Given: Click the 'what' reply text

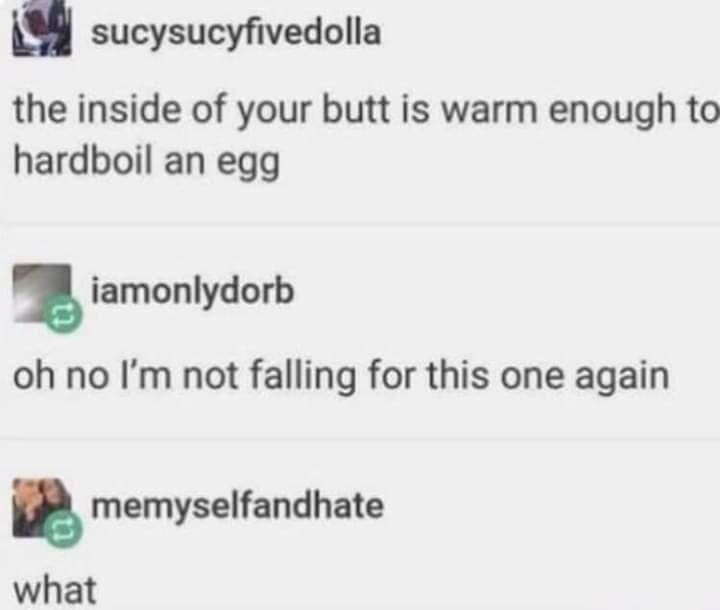Looking at the screenshot, I should [x=55, y=590].
